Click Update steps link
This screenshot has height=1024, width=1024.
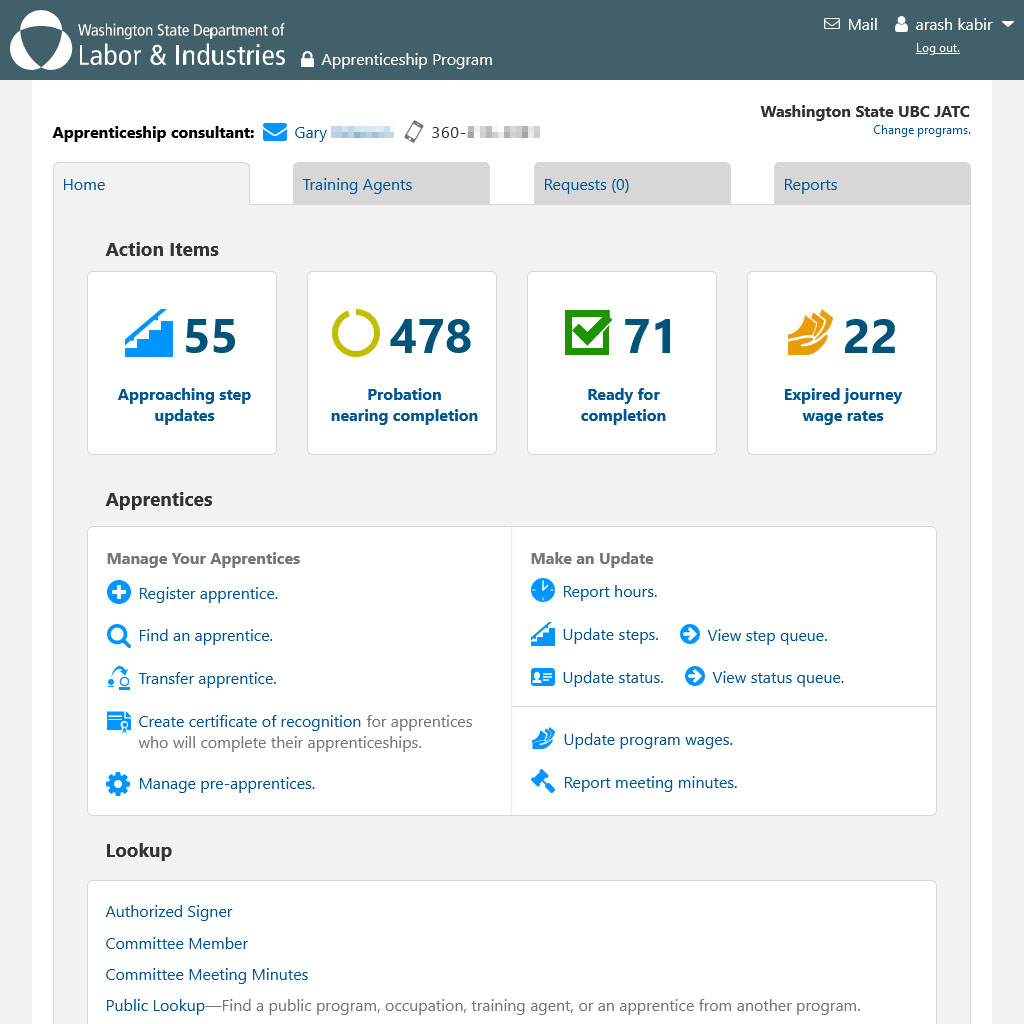[x=611, y=634]
